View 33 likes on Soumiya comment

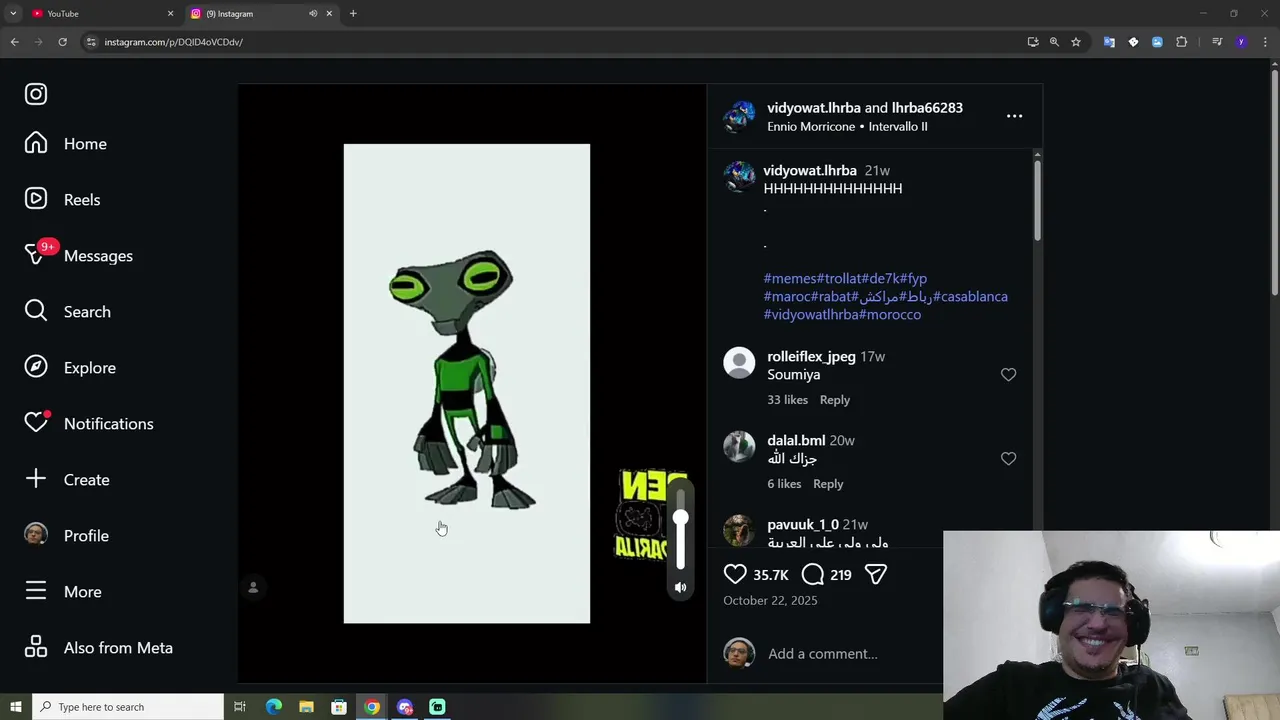click(787, 400)
